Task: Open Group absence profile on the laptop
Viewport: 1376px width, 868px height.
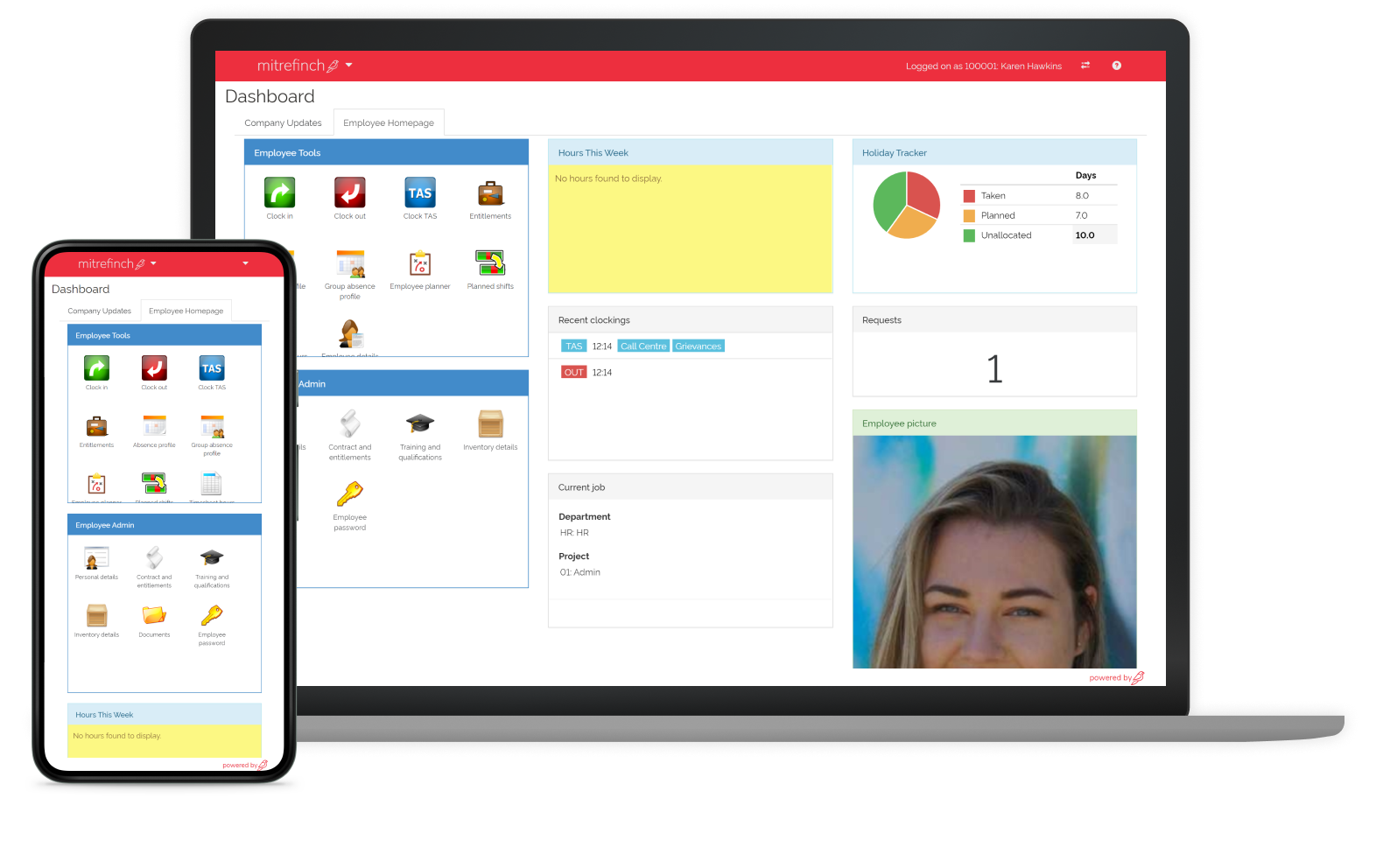Action: [350, 263]
